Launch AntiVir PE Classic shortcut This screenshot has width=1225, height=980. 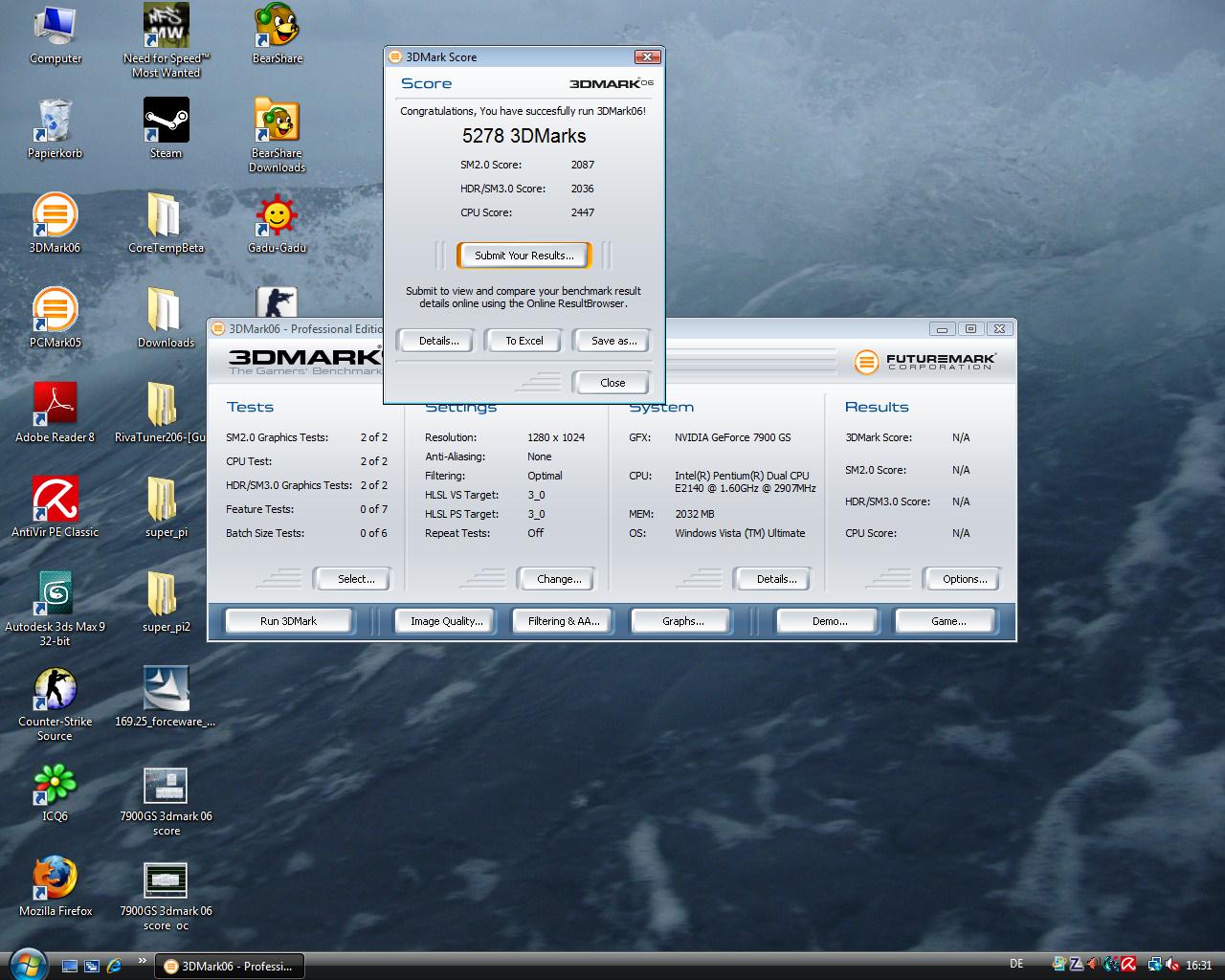55,508
